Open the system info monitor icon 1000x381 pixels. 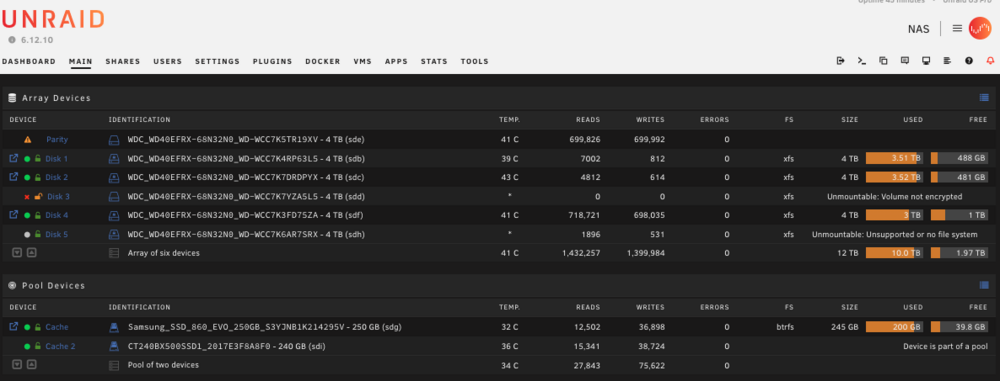coord(926,61)
